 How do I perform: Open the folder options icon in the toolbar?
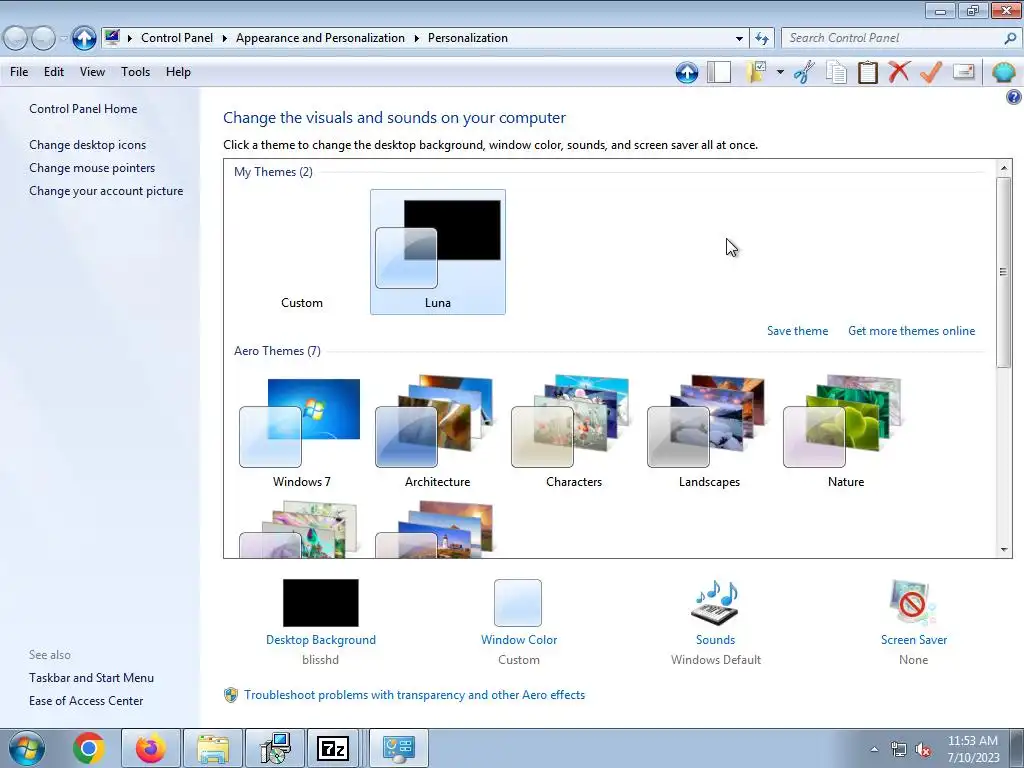pyautogui.click(x=756, y=72)
